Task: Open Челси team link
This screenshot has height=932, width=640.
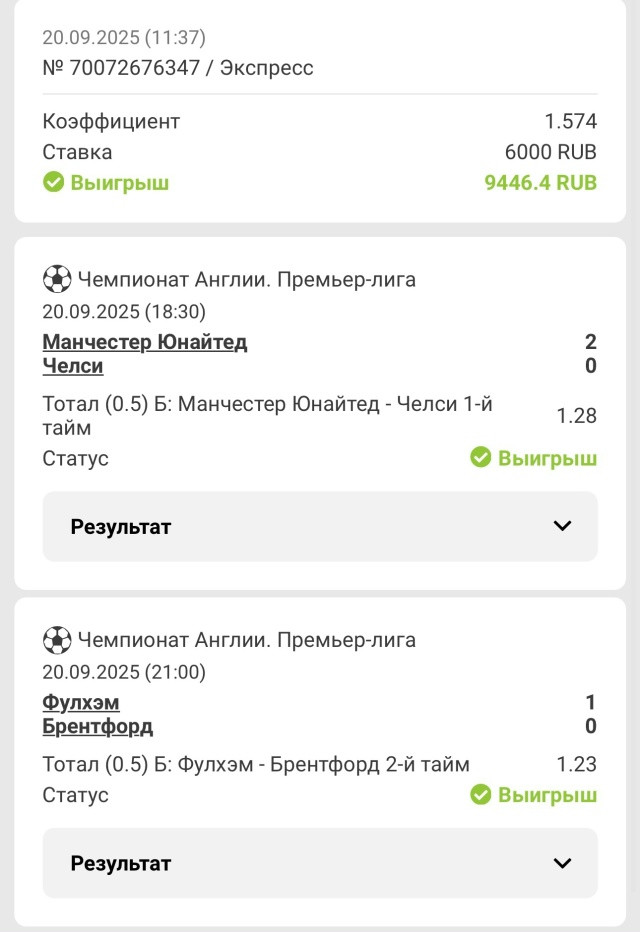Action: 72,366
